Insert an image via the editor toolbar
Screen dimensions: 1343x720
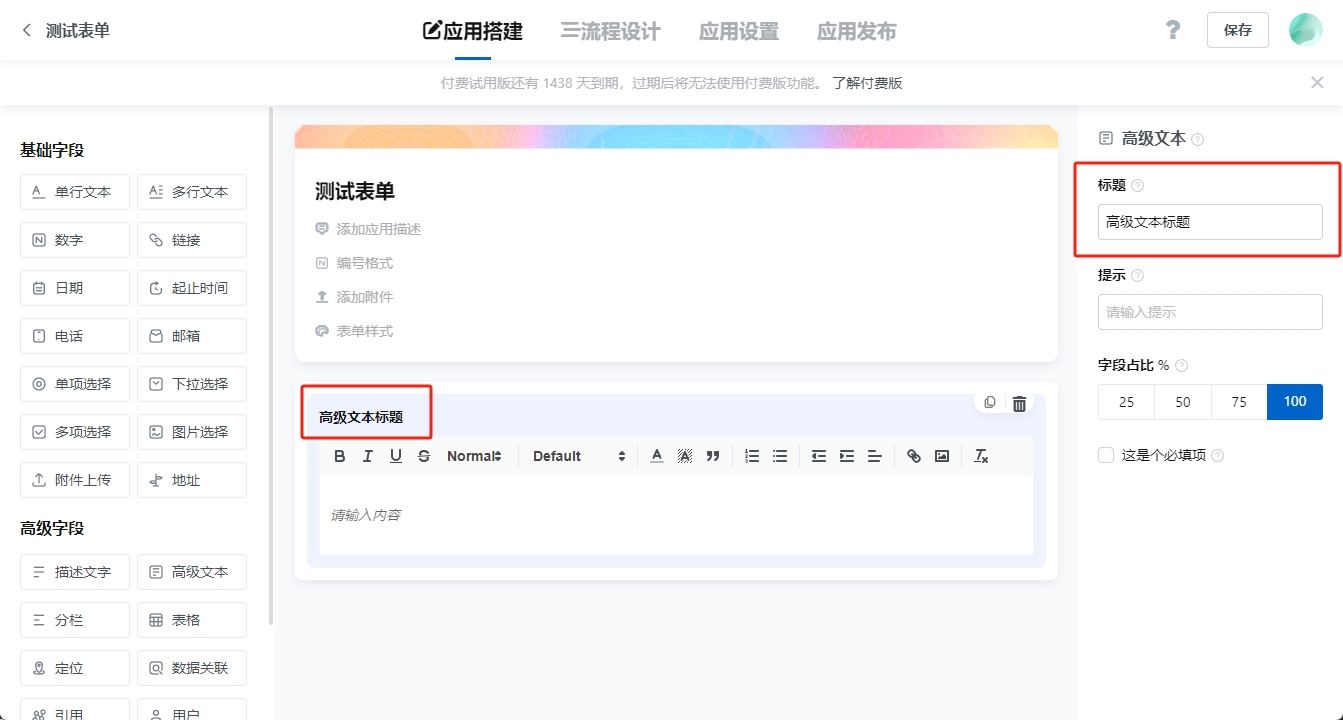coord(941,456)
